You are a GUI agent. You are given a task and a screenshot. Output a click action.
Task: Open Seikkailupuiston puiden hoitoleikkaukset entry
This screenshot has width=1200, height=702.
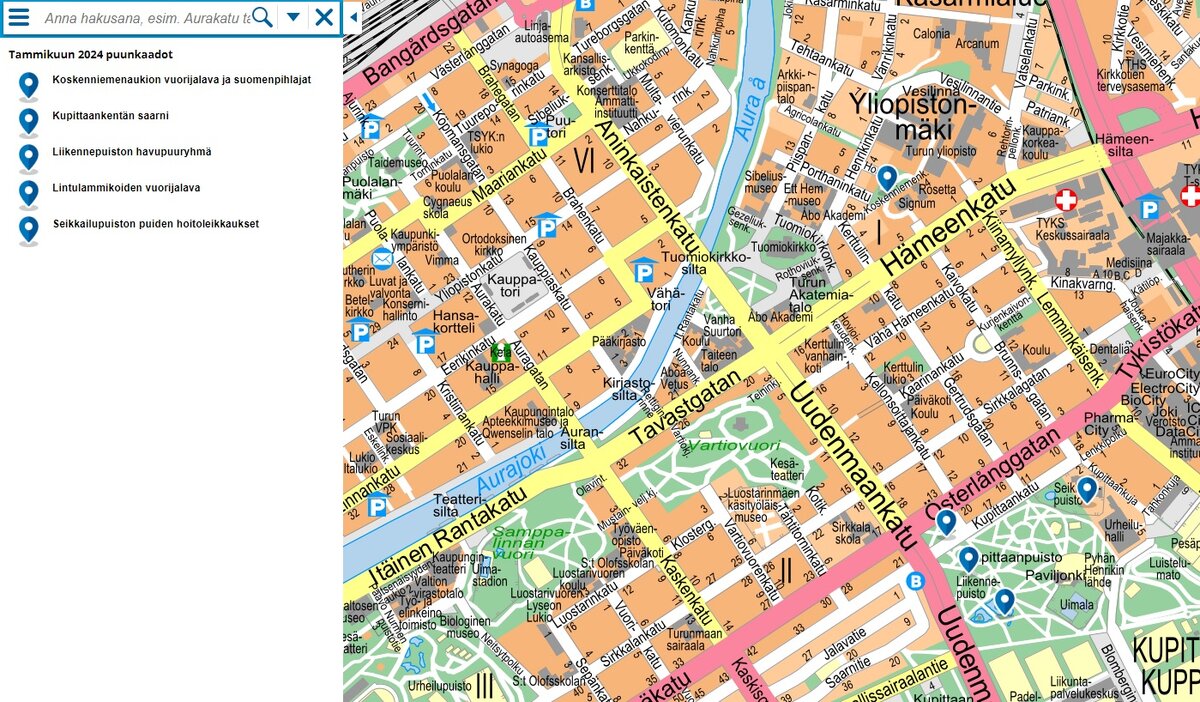click(155, 224)
